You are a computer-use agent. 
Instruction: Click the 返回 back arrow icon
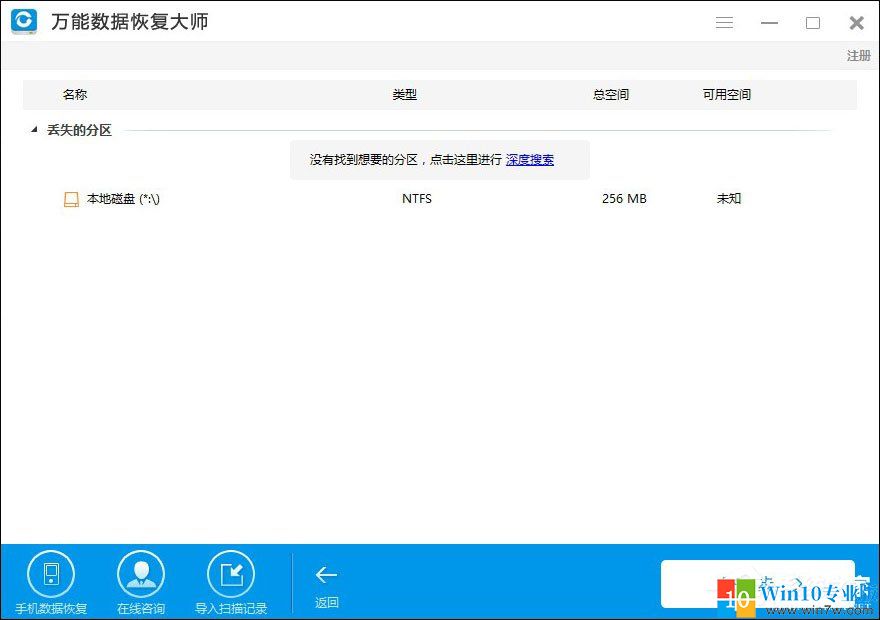[x=326, y=575]
